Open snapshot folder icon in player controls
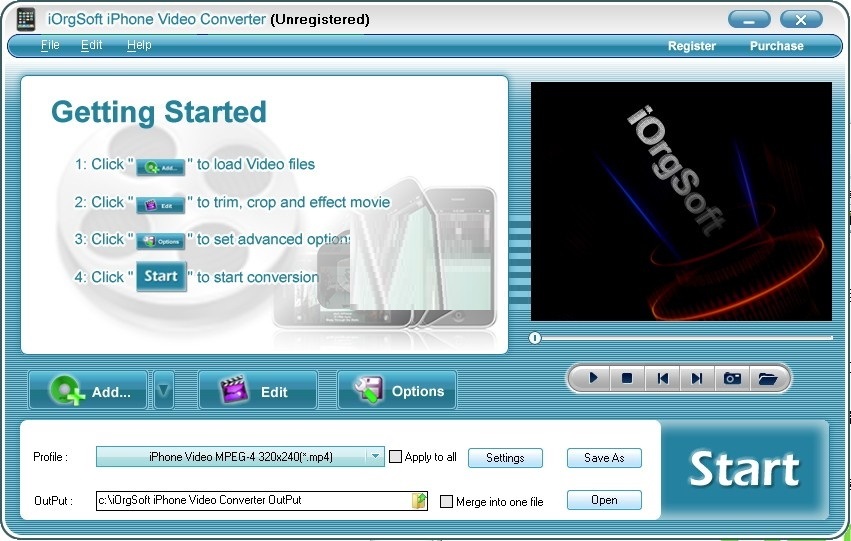This screenshot has width=851, height=541. 767,378
